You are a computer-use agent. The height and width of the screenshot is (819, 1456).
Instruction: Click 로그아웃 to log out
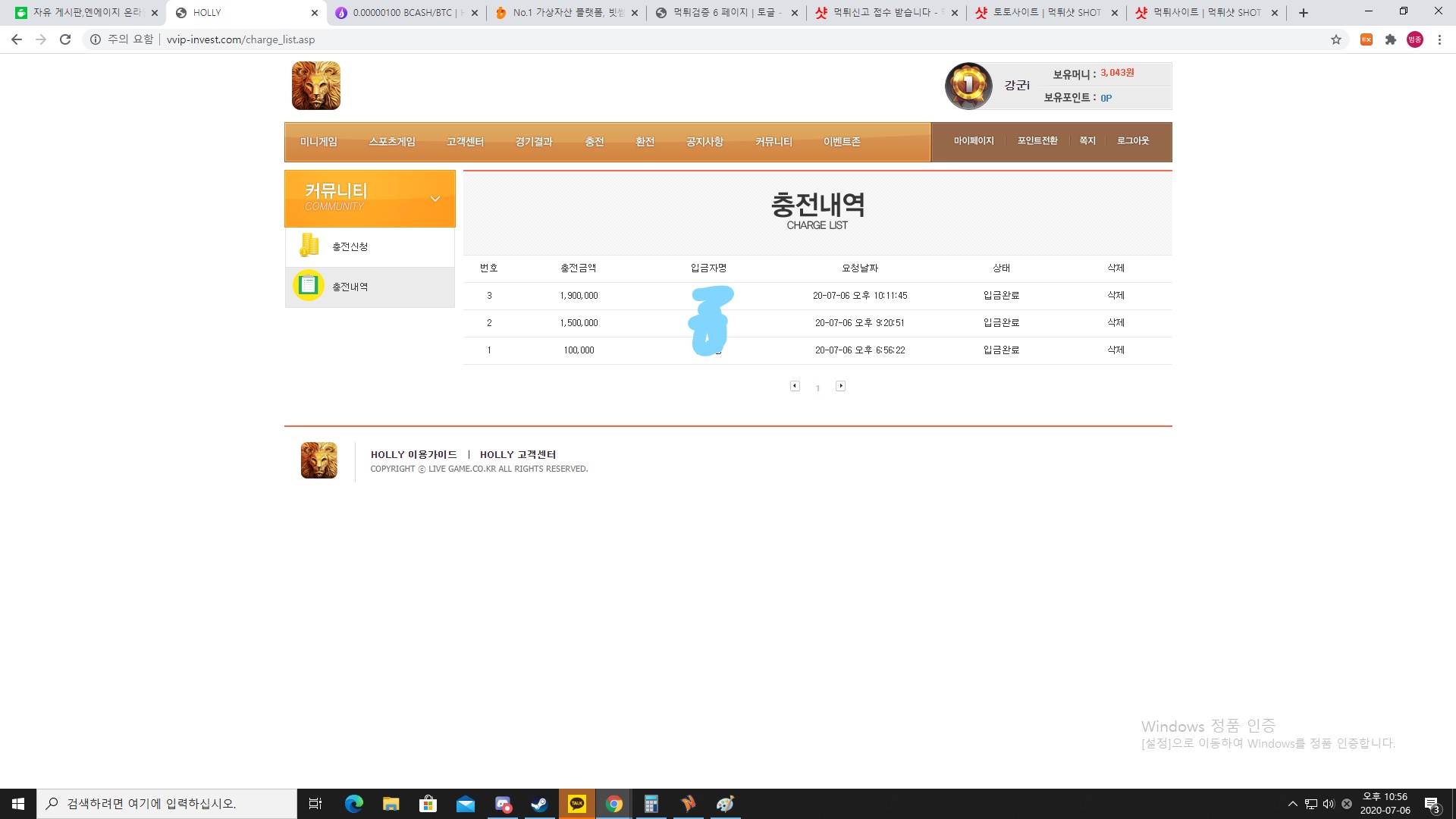pyautogui.click(x=1133, y=141)
